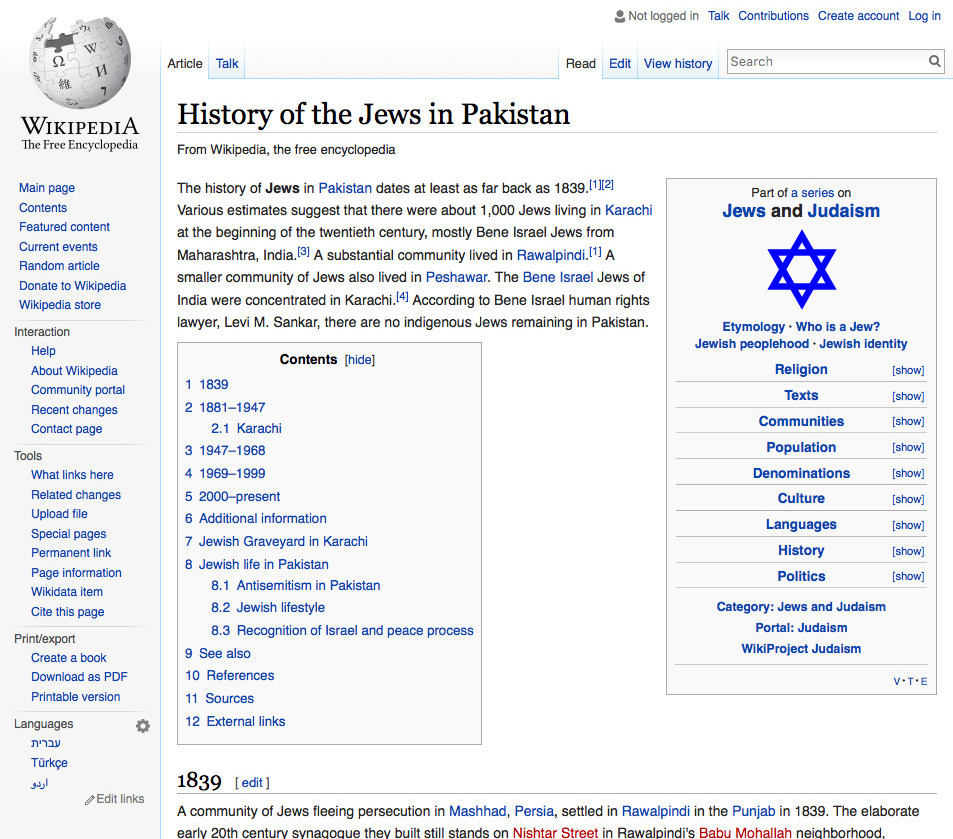The height and width of the screenshot is (839, 953).
Task: Click the search magnifying glass icon
Action: (934, 62)
